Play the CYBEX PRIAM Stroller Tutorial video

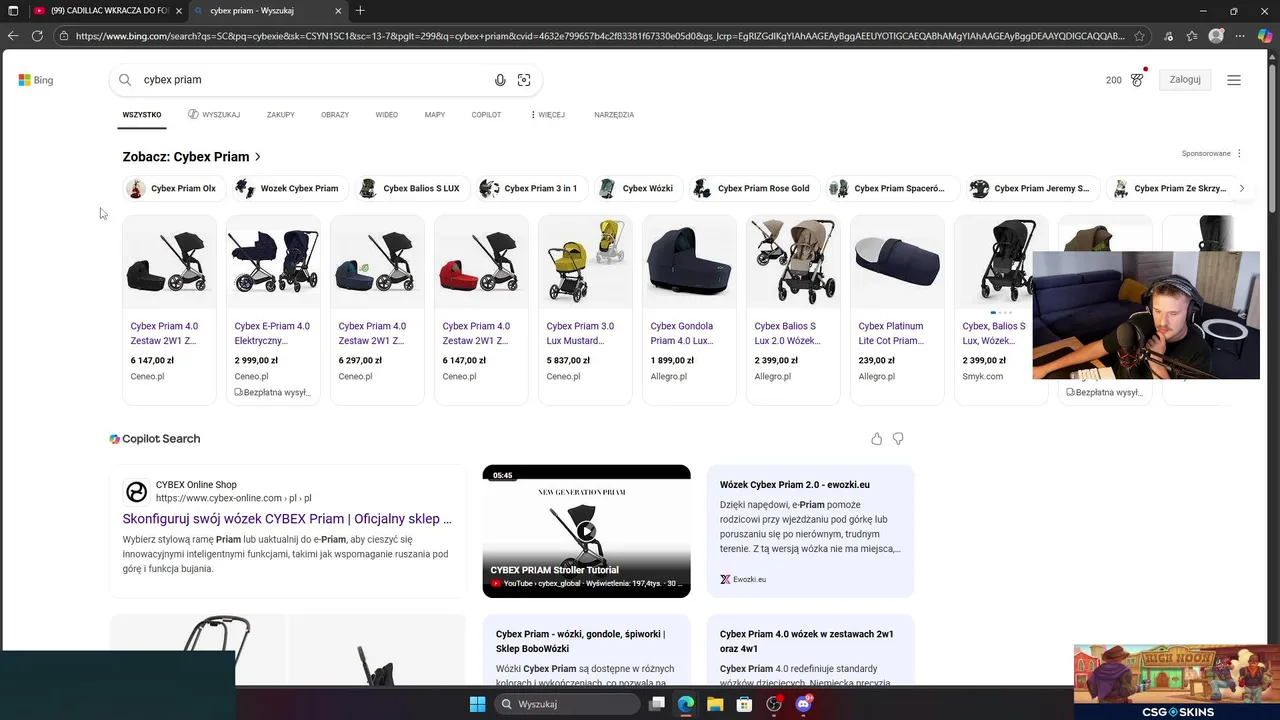pyautogui.click(x=586, y=531)
